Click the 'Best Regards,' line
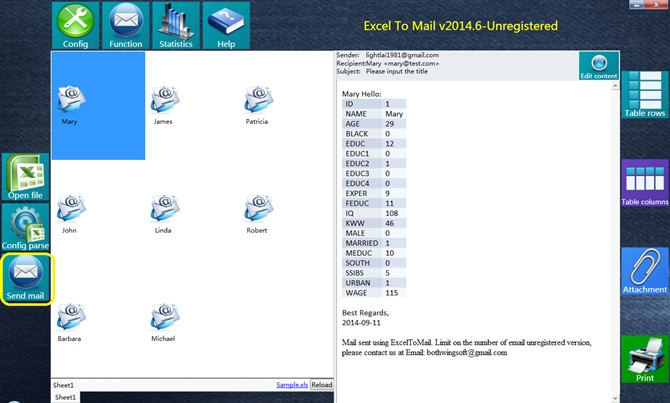 [365, 313]
